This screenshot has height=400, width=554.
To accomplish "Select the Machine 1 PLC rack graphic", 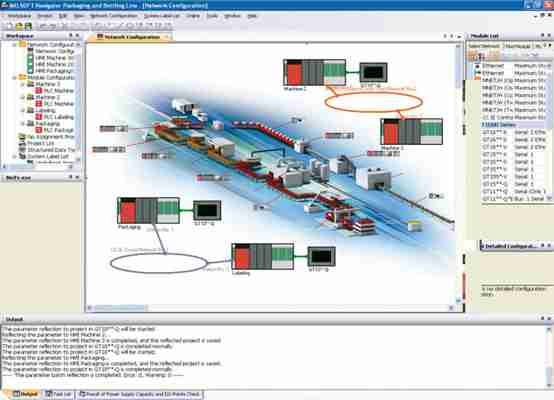I will (x=314, y=72).
